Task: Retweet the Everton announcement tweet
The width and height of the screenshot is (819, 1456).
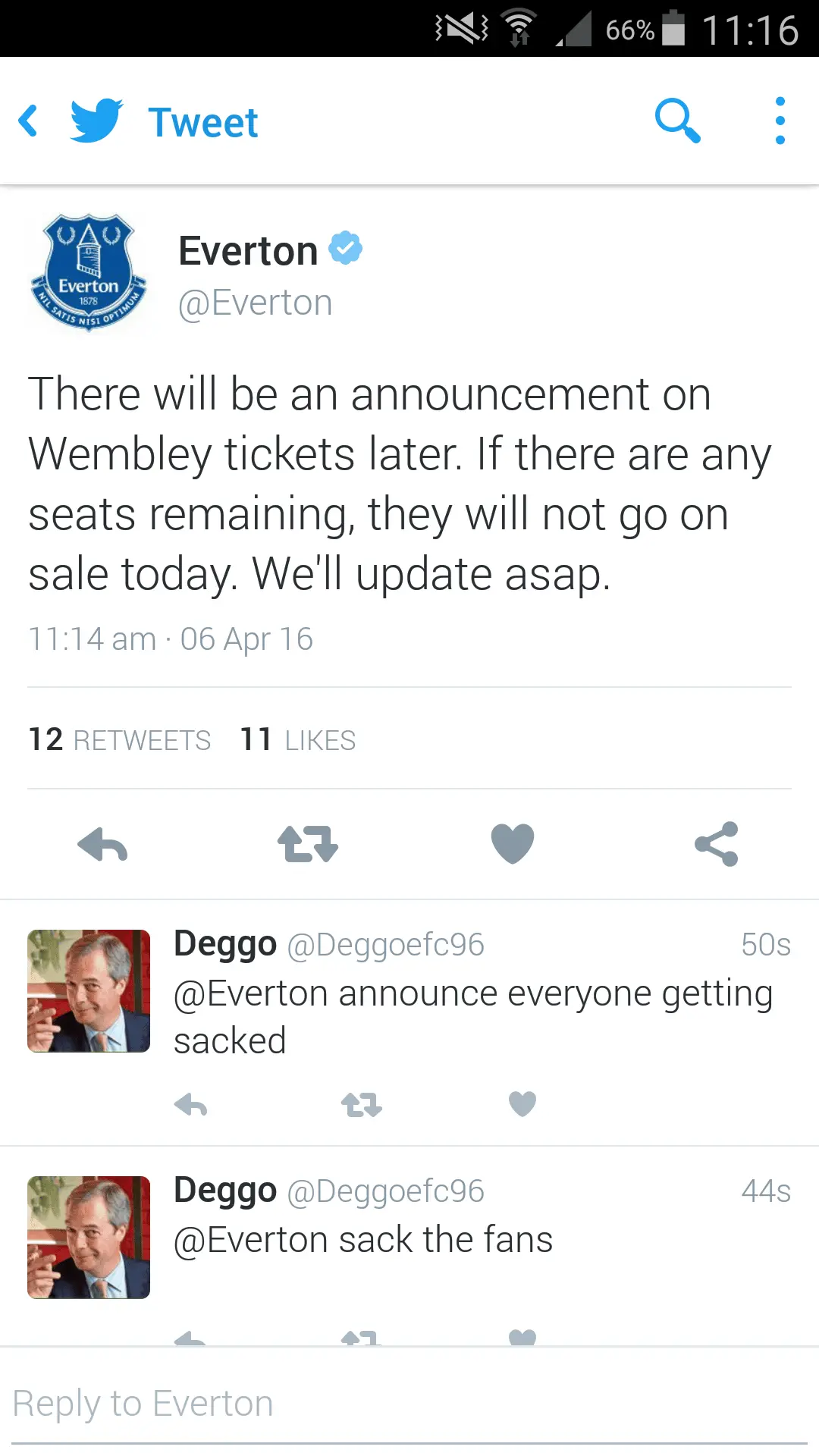Action: pos(307,844)
